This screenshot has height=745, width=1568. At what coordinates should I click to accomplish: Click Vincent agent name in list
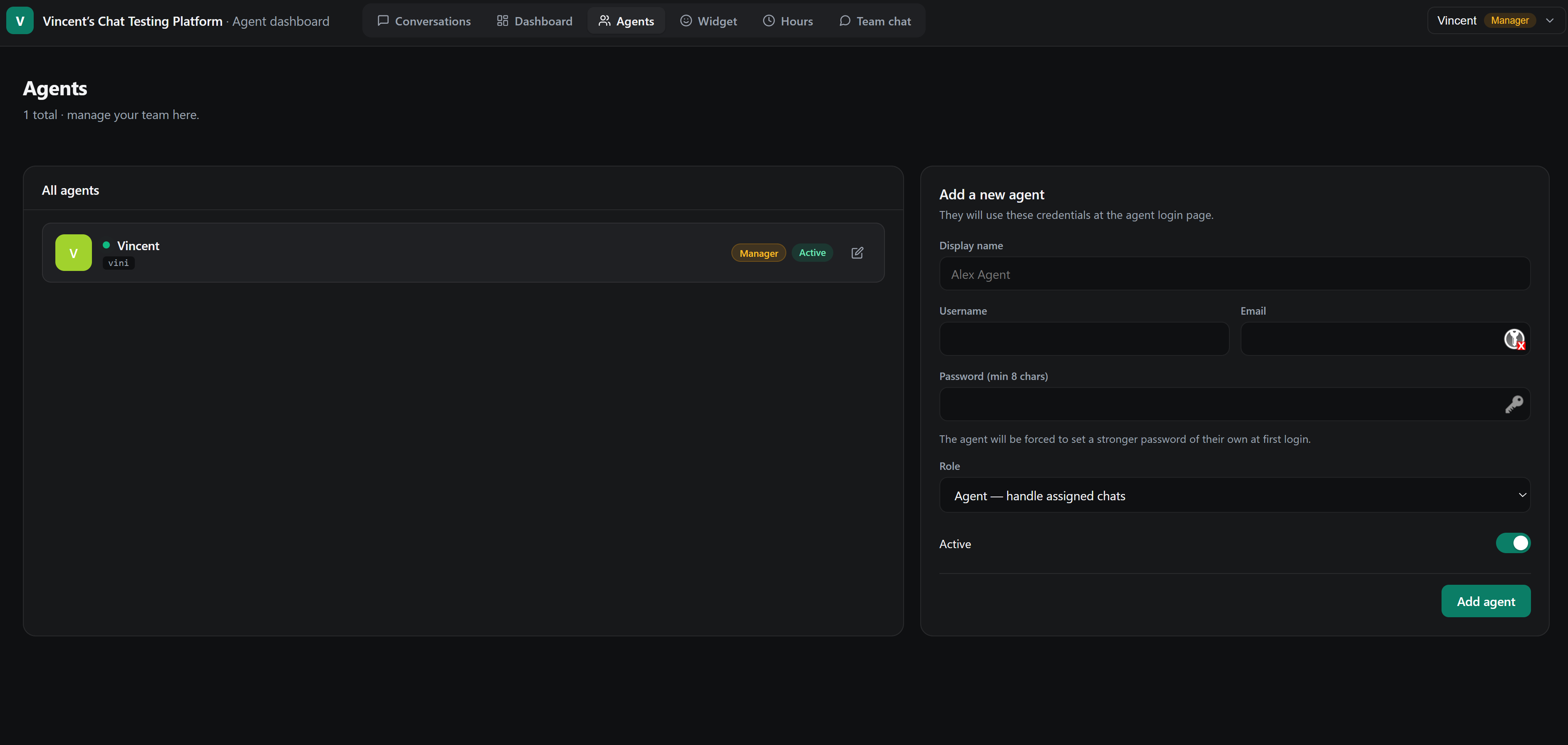[138, 246]
